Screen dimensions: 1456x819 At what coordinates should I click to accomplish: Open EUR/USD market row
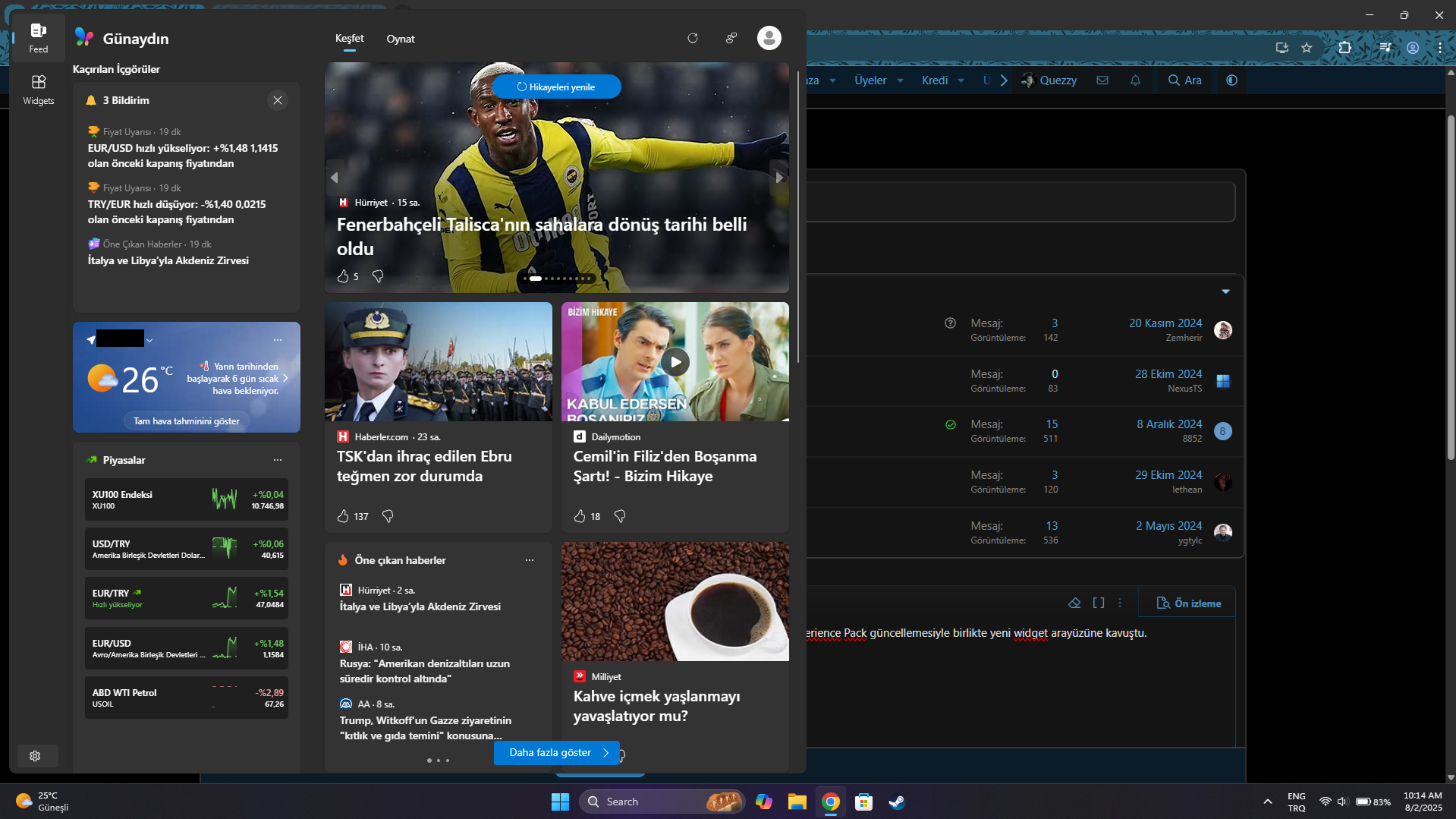tap(187, 648)
